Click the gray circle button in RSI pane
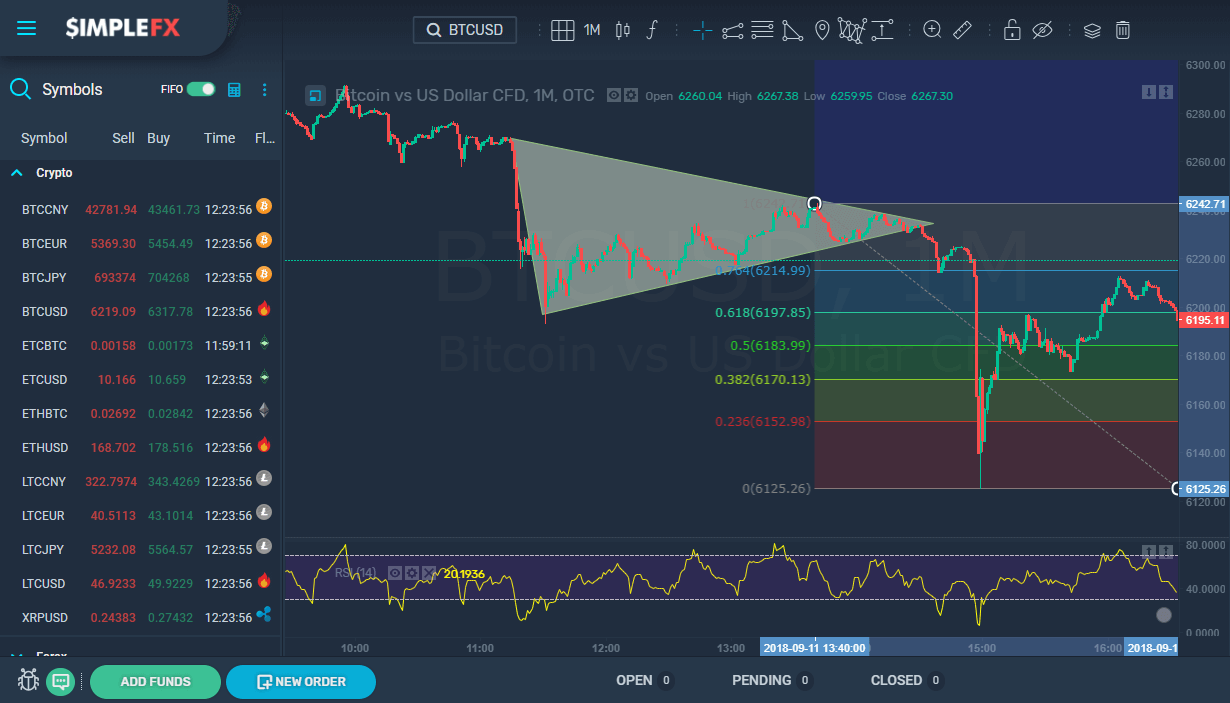The height and width of the screenshot is (703, 1230). [1163, 615]
